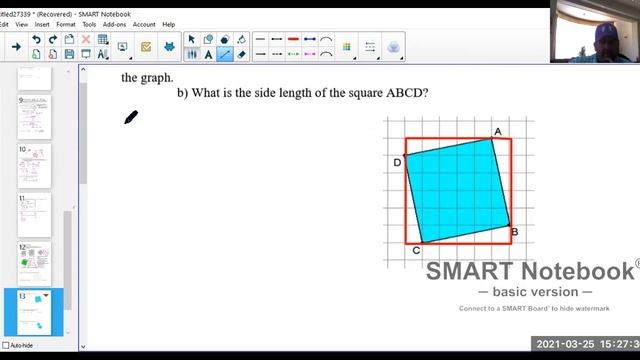The width and height of the screenshot is (640, 360).
Task: Open page 10 thumbnail
Action: click(34, 166)
